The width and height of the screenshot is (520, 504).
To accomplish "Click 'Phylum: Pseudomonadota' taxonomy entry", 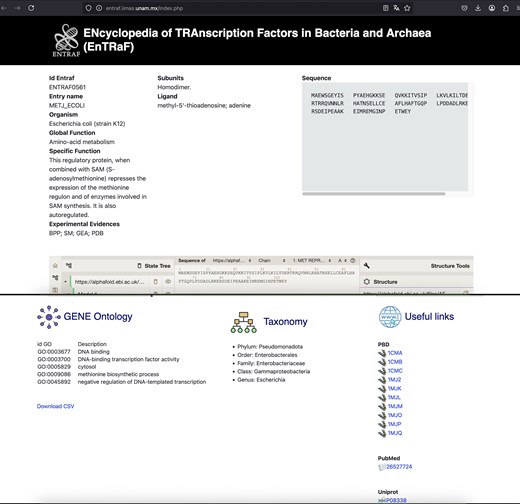I will tap(270, 347).
